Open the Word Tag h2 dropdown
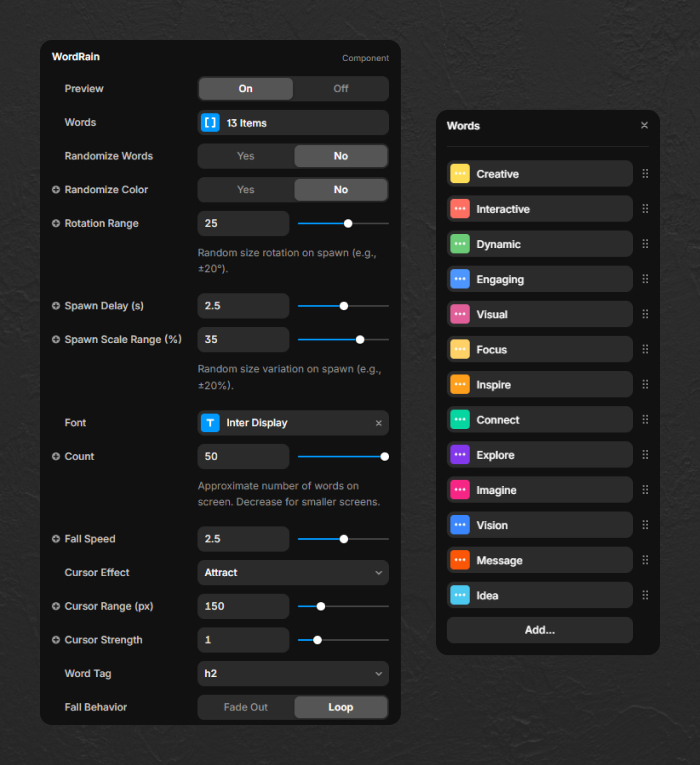 click(293, 674)
